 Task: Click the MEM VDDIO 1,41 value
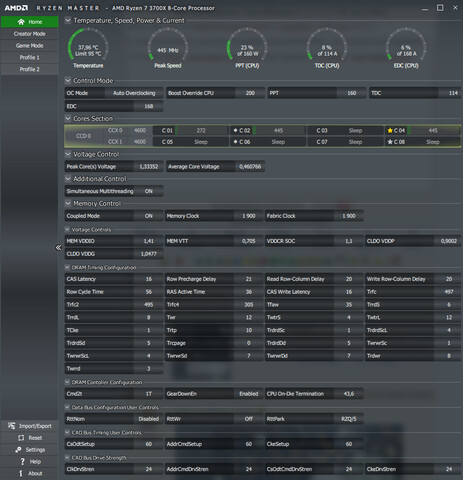click(149, 241)
